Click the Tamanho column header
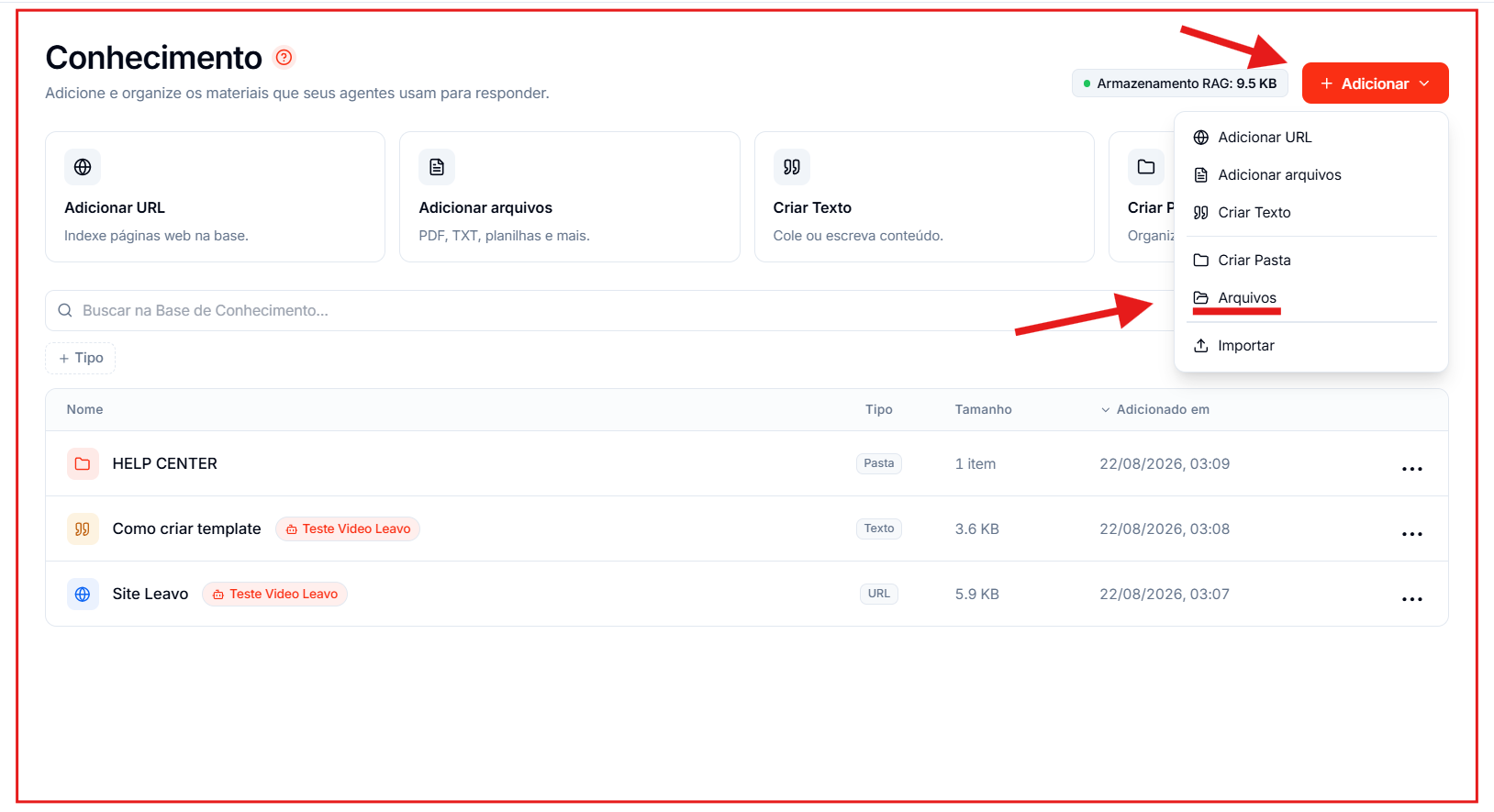This screenshot has height=812, width=1494. coord(983,409)
